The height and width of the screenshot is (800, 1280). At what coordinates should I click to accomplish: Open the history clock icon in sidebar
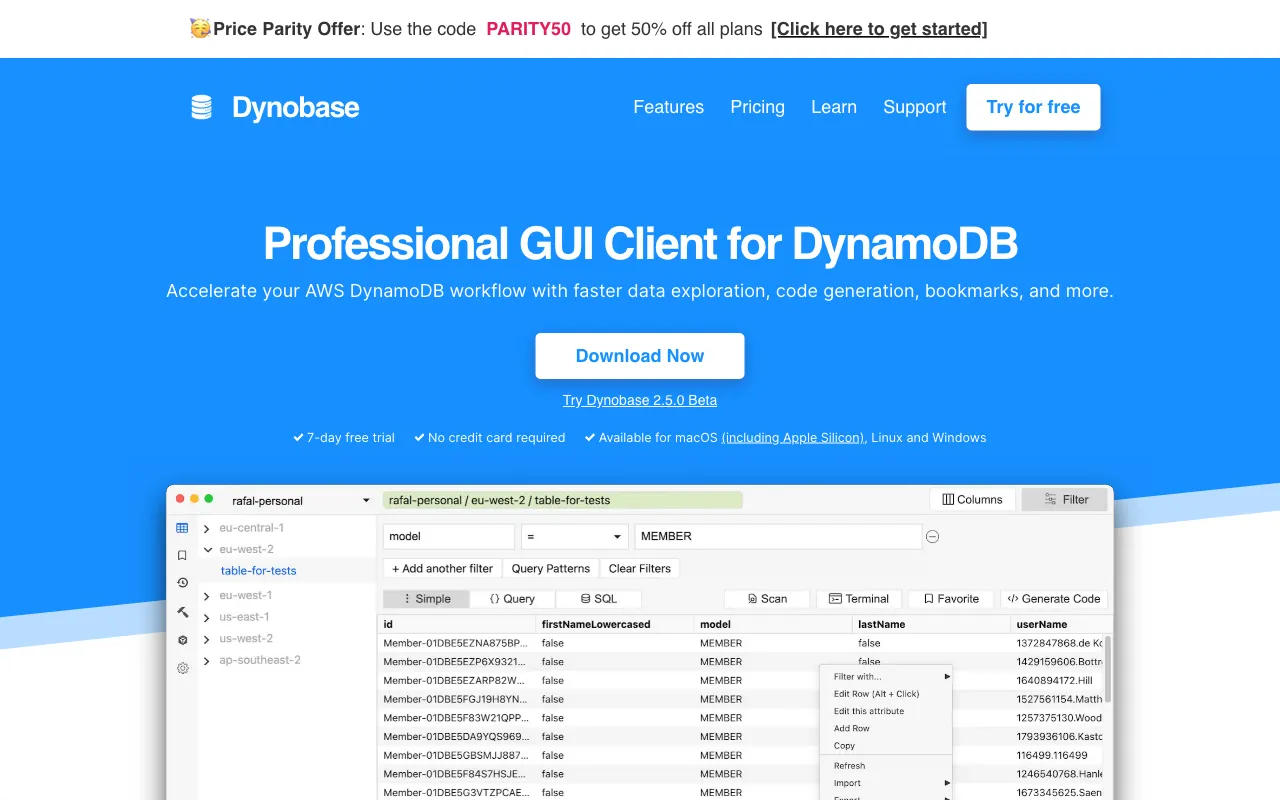pyautogui.click(x=182, y=583)
